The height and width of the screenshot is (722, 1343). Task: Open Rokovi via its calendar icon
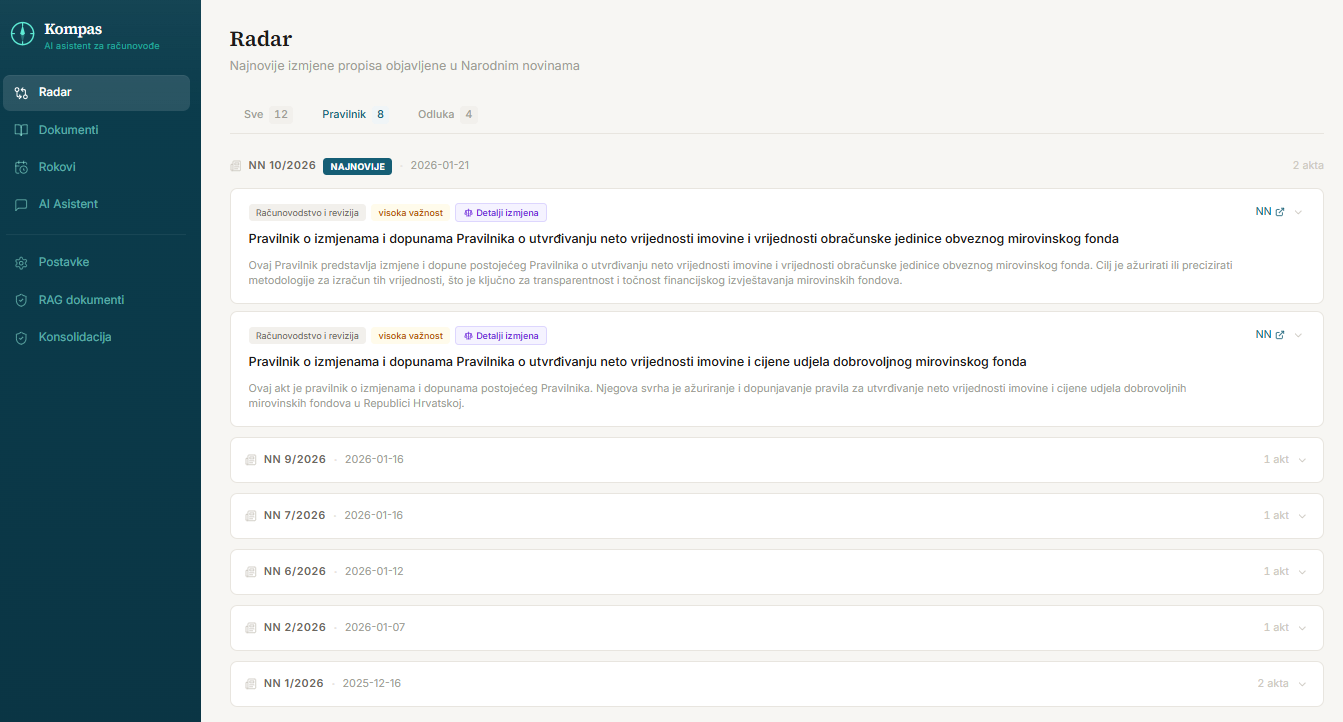[x=21, y=167]
